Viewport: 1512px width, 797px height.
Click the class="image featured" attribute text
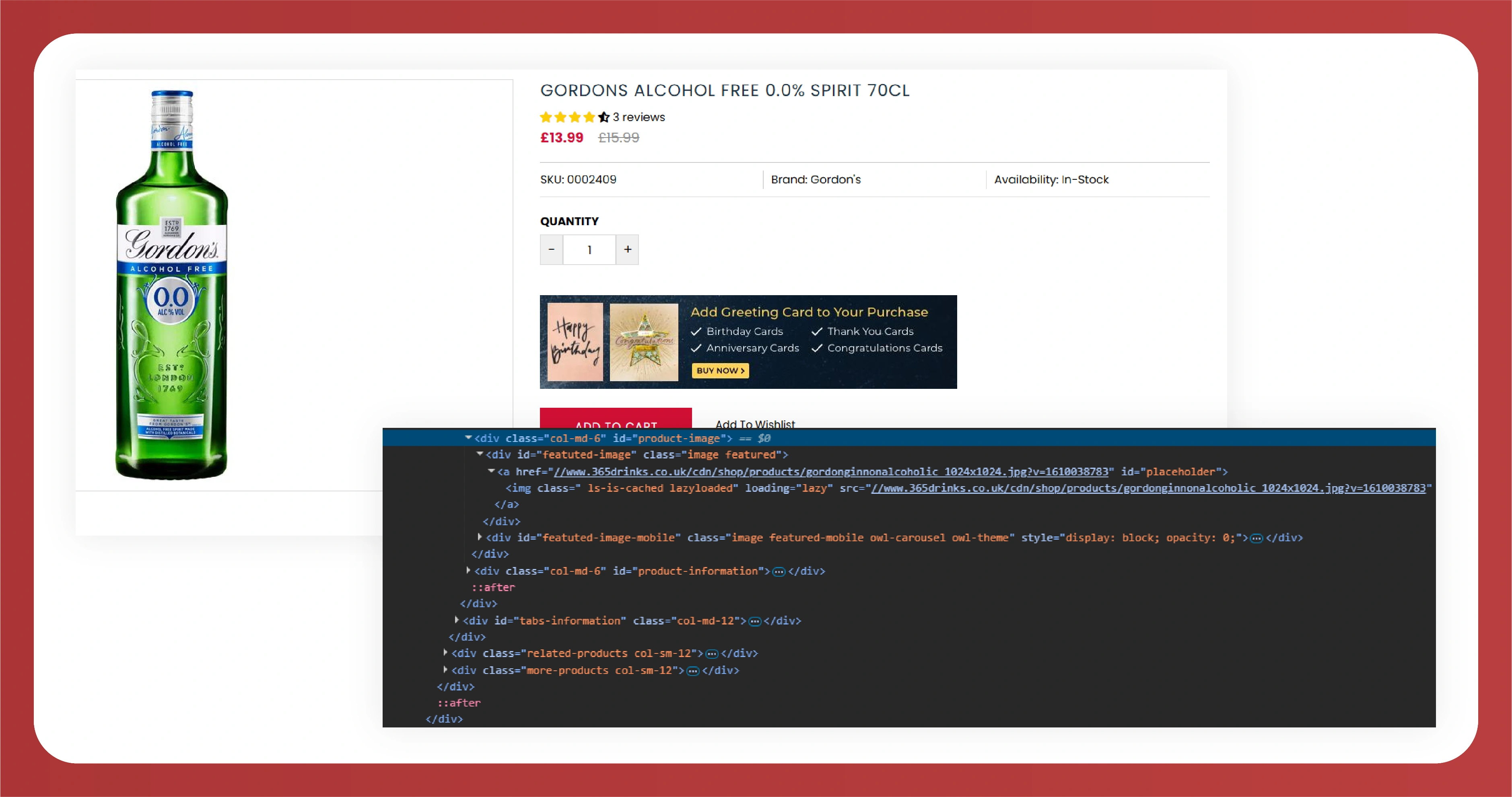(x=712, y=454)
